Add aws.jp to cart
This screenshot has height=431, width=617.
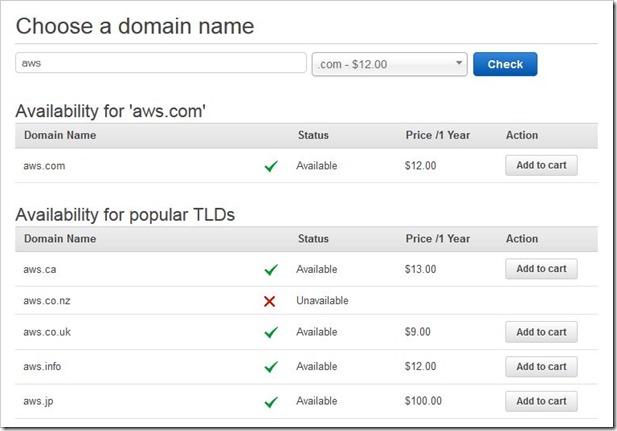click(541, 401)
